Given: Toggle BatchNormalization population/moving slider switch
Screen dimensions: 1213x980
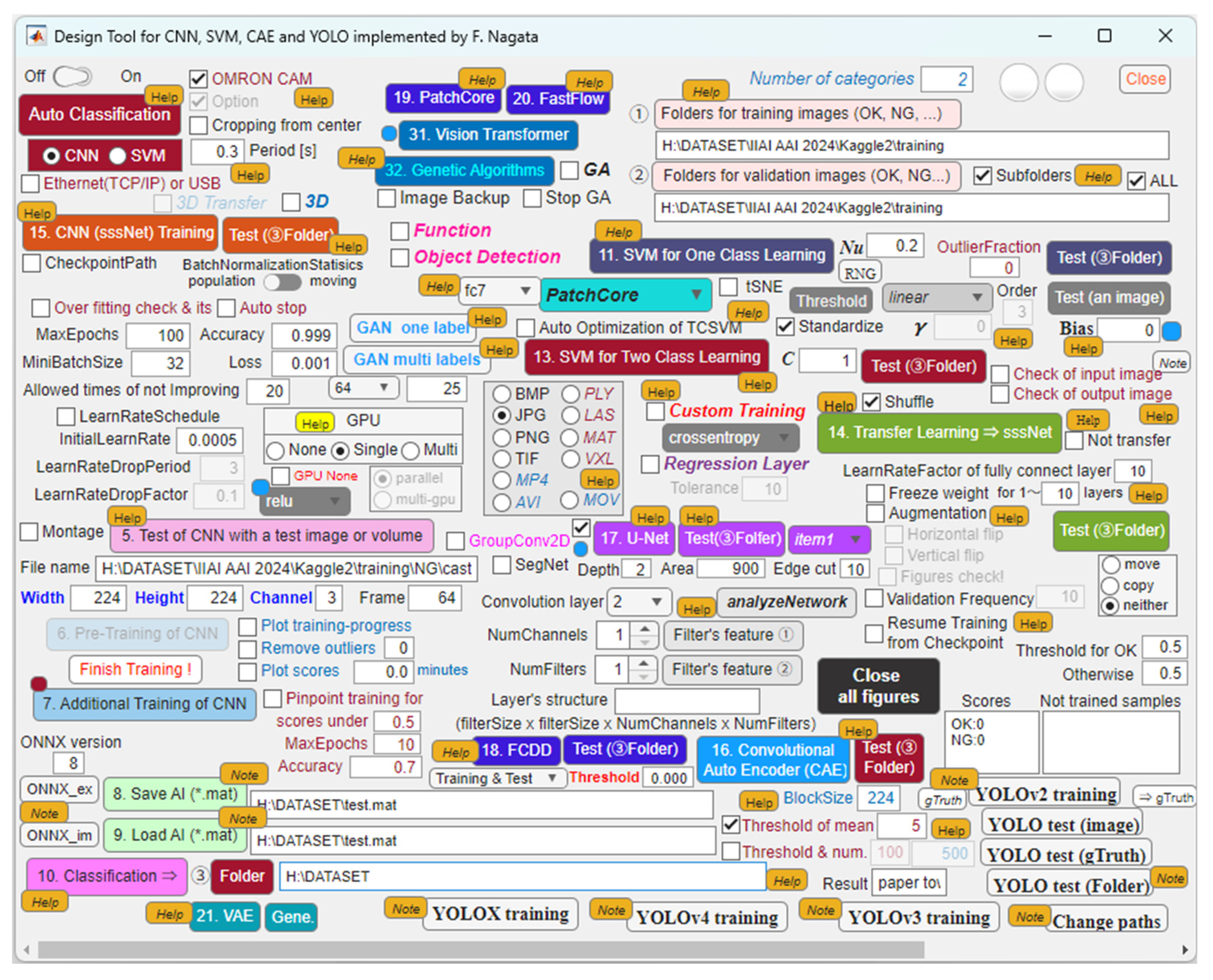Looking at the screenshot, I should point(282,281).
